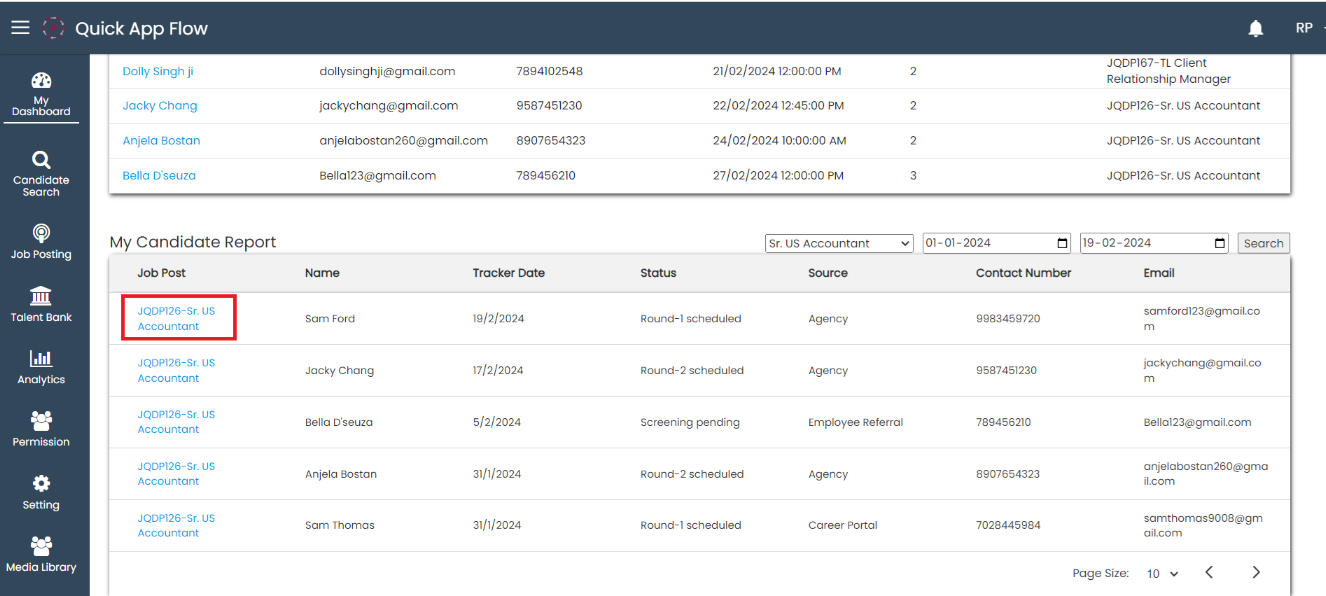Open calendar picker for 01-01-2024 date

tap(1062, 243)
